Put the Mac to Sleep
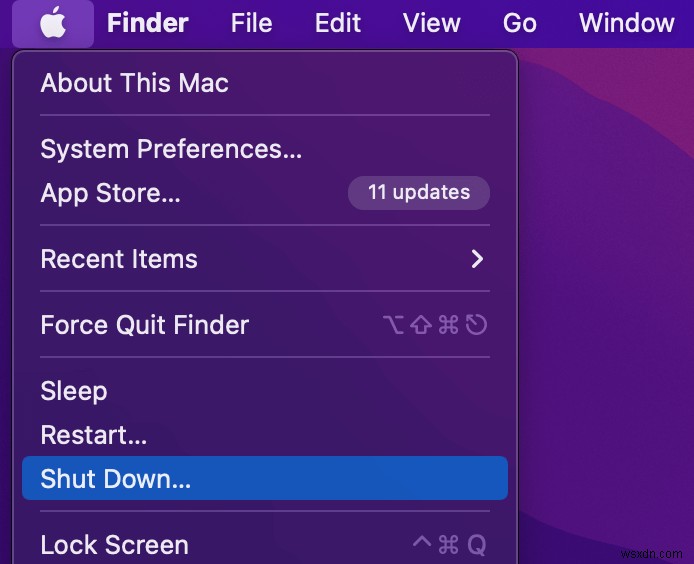694x564 pixels. (265, 391)
